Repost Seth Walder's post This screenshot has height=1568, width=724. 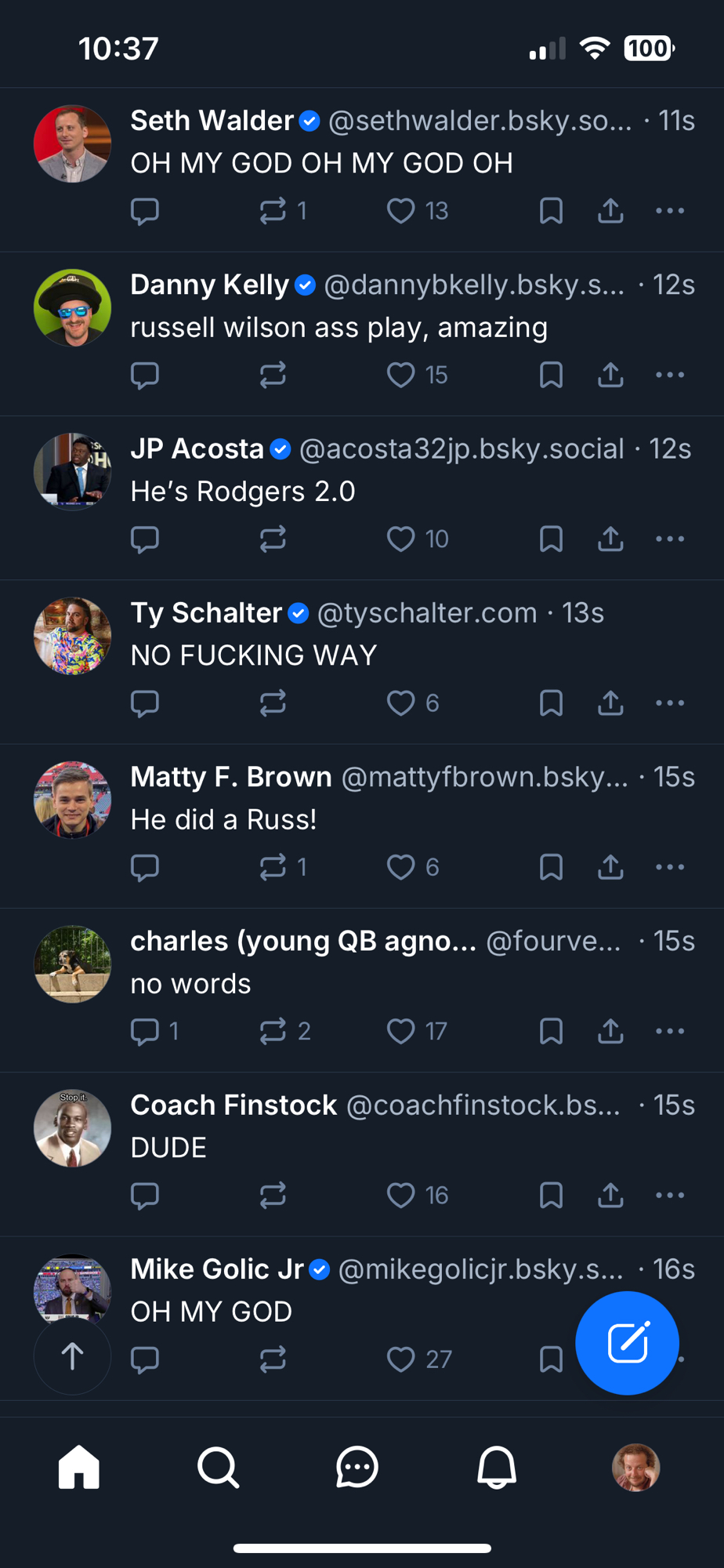click(273, 211)
